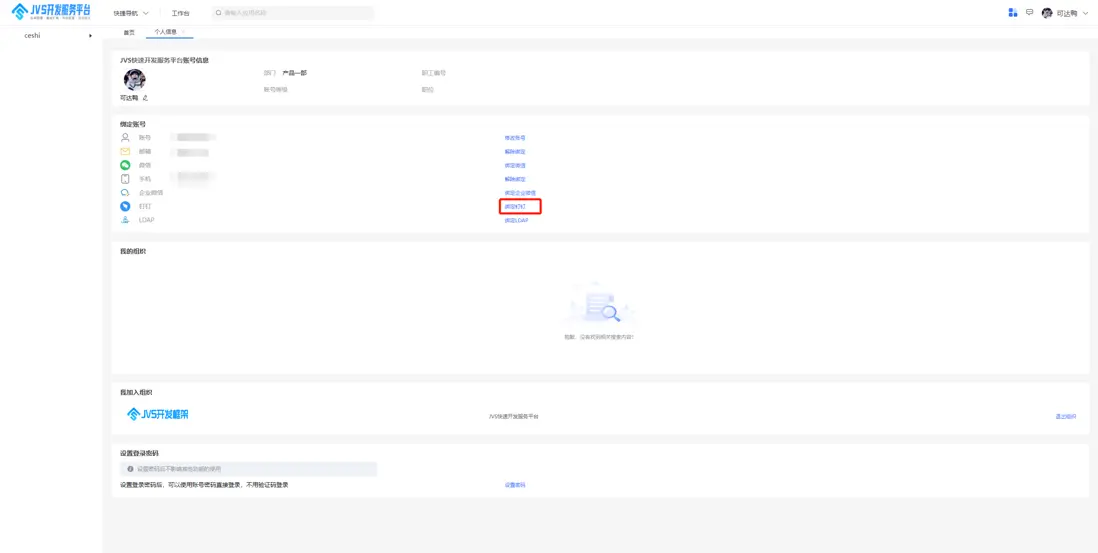Click the 可达鸭 name under the profile avatar
Viewport: 1098px width, 553px height.
point(129,98)
